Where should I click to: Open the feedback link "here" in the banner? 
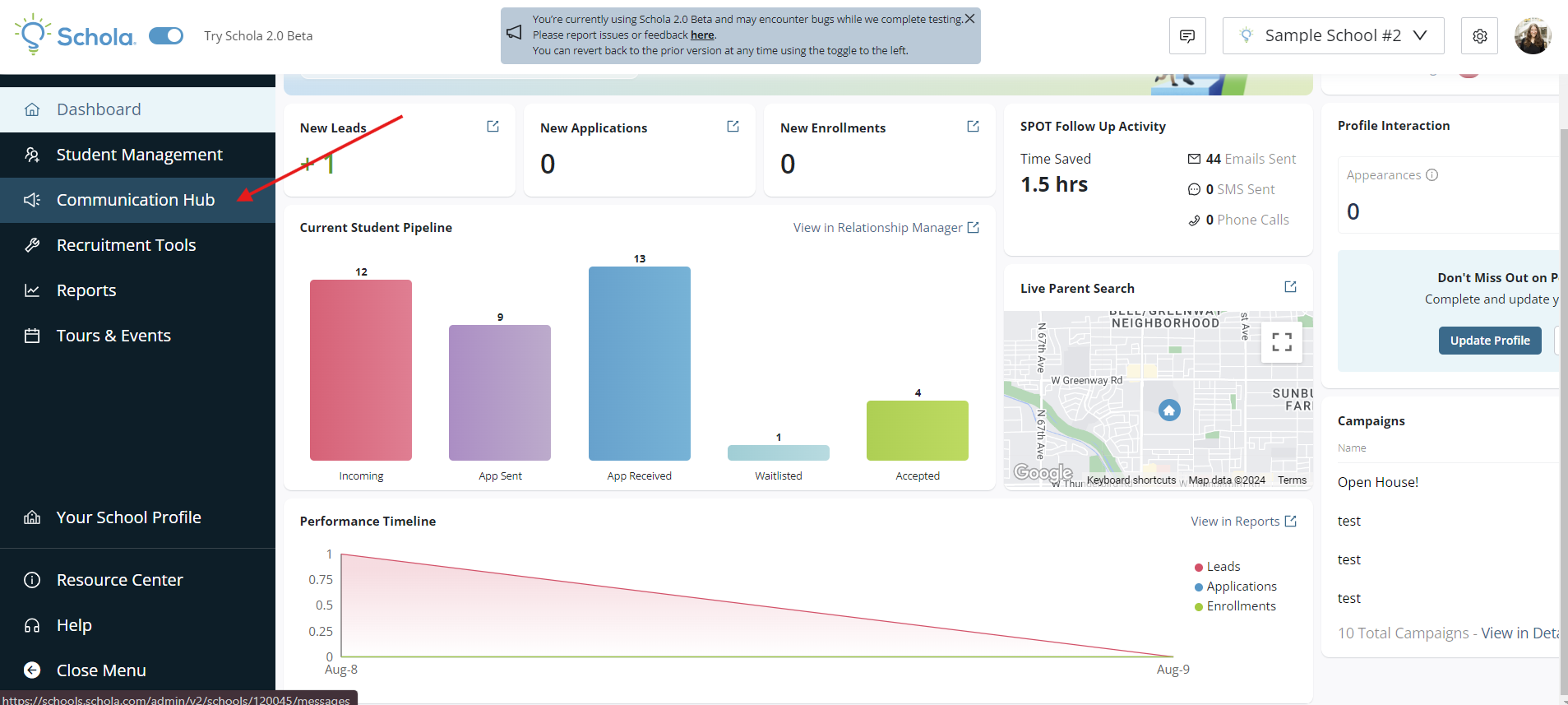(702, 35)
